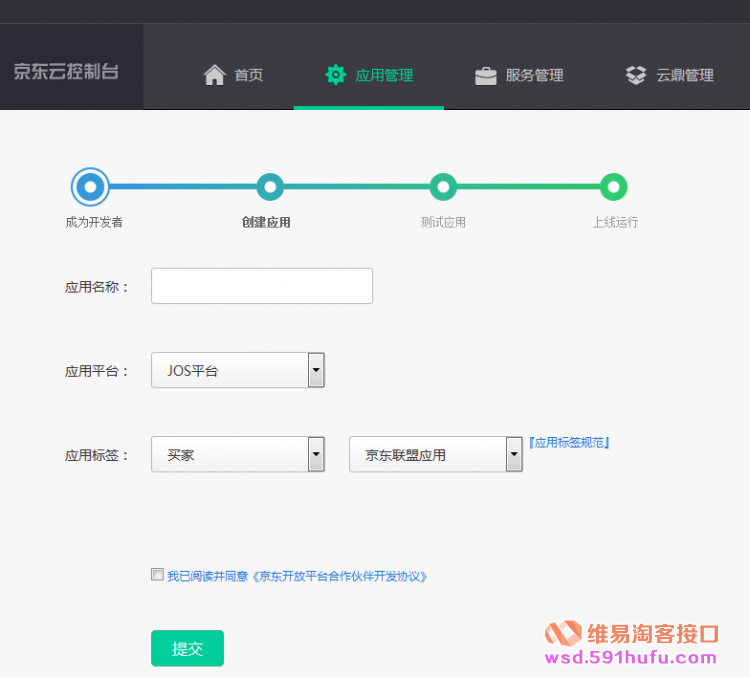This screenshot has height=677, width=750.
Task: Click the 上线运行 step label
Action: click(x=615, y=222)
